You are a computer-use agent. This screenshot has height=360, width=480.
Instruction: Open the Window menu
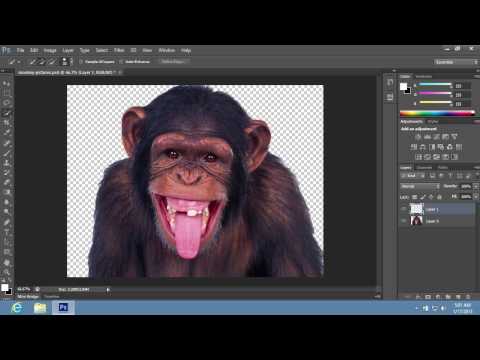pyautogui.click(x=167, y=50)
